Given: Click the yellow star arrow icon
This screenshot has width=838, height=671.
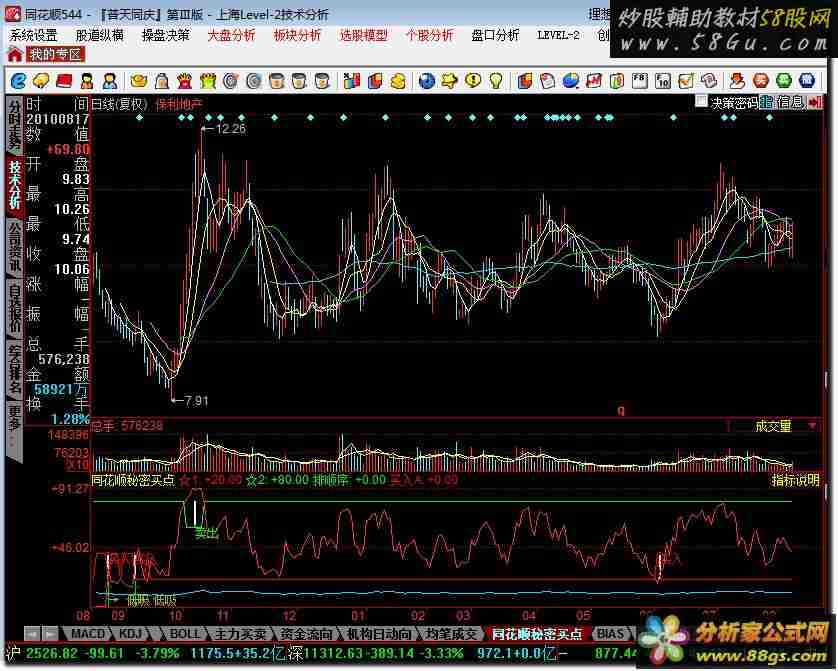Looking at the screenshot, I should pos(449,81).
